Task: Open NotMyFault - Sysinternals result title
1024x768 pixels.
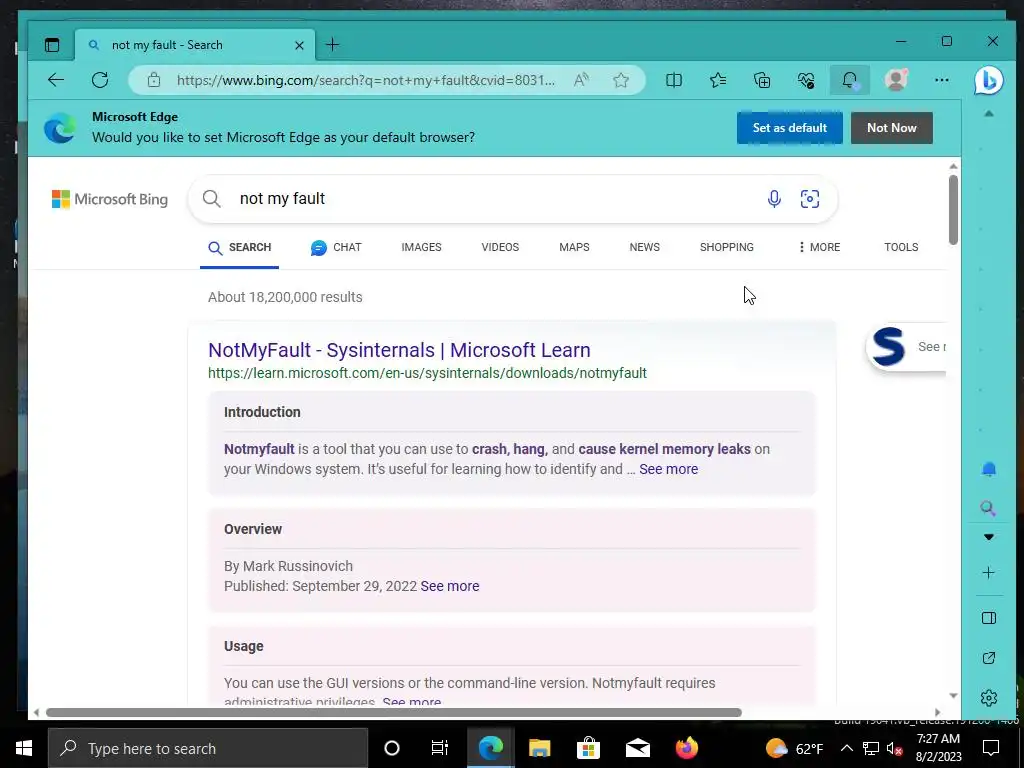Action: pos(399,350)
